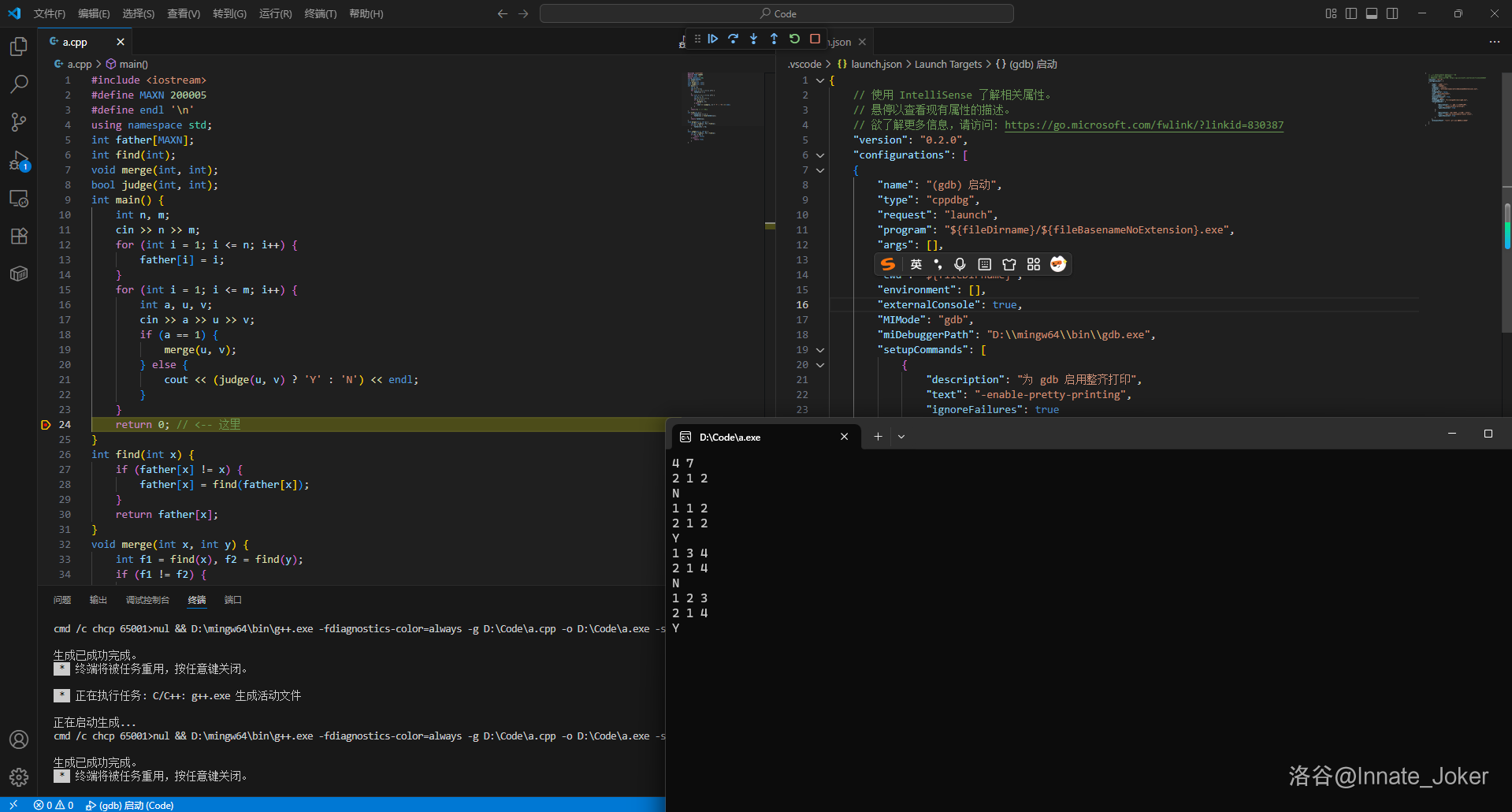The width and height of the screenshot is (1512, 812).
Task: Open Source Control in activity bar
Action: (x=19, y=121)
